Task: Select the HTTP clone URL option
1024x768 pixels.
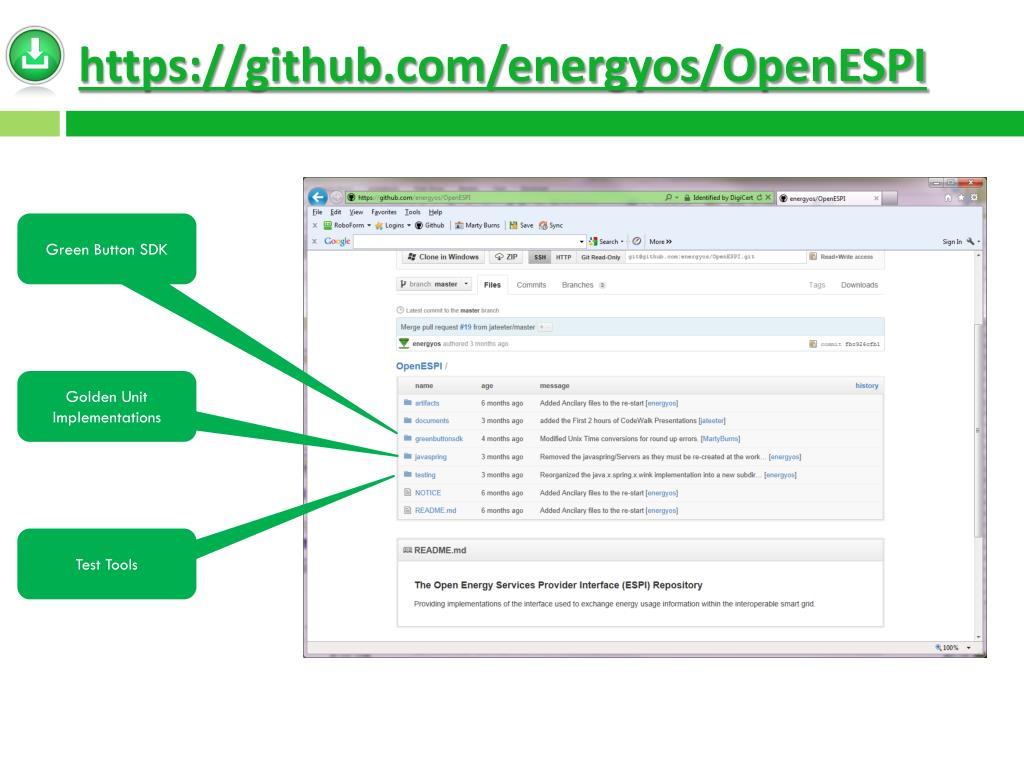Action: [x=563, y=257]
